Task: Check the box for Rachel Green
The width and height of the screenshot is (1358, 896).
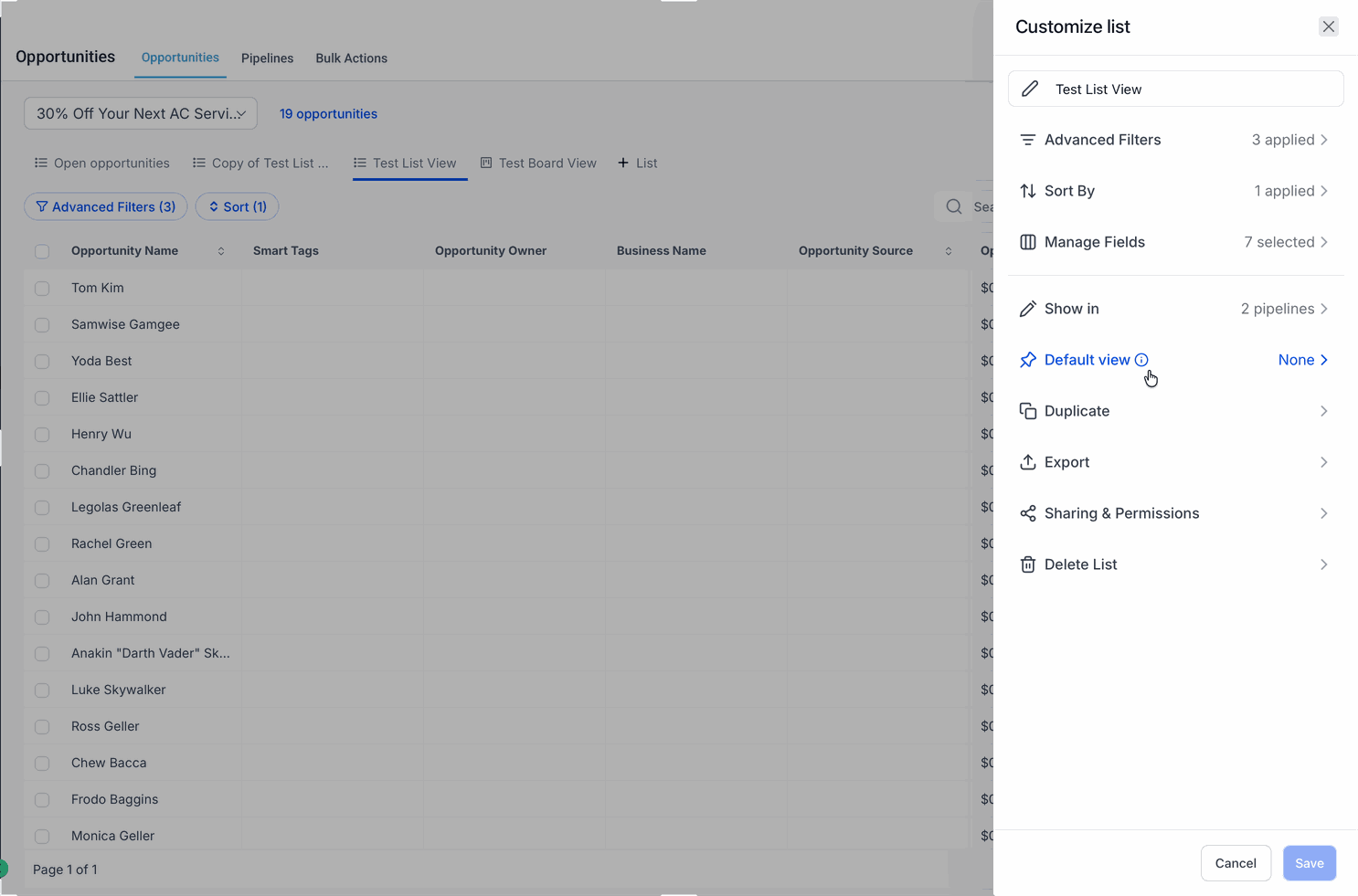Action: tap(42, 543)
